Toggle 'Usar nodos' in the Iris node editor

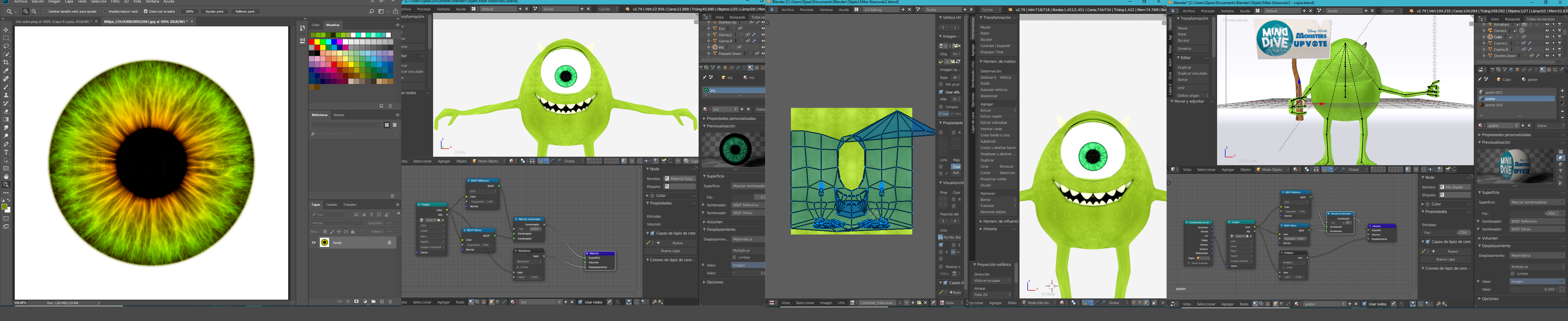580,302
